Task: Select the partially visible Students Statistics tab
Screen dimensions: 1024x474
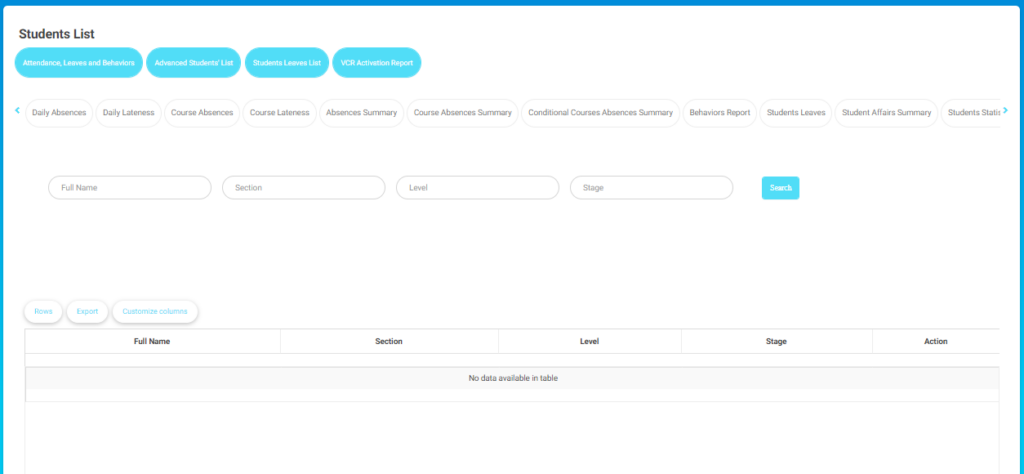Action: point(970,113)
